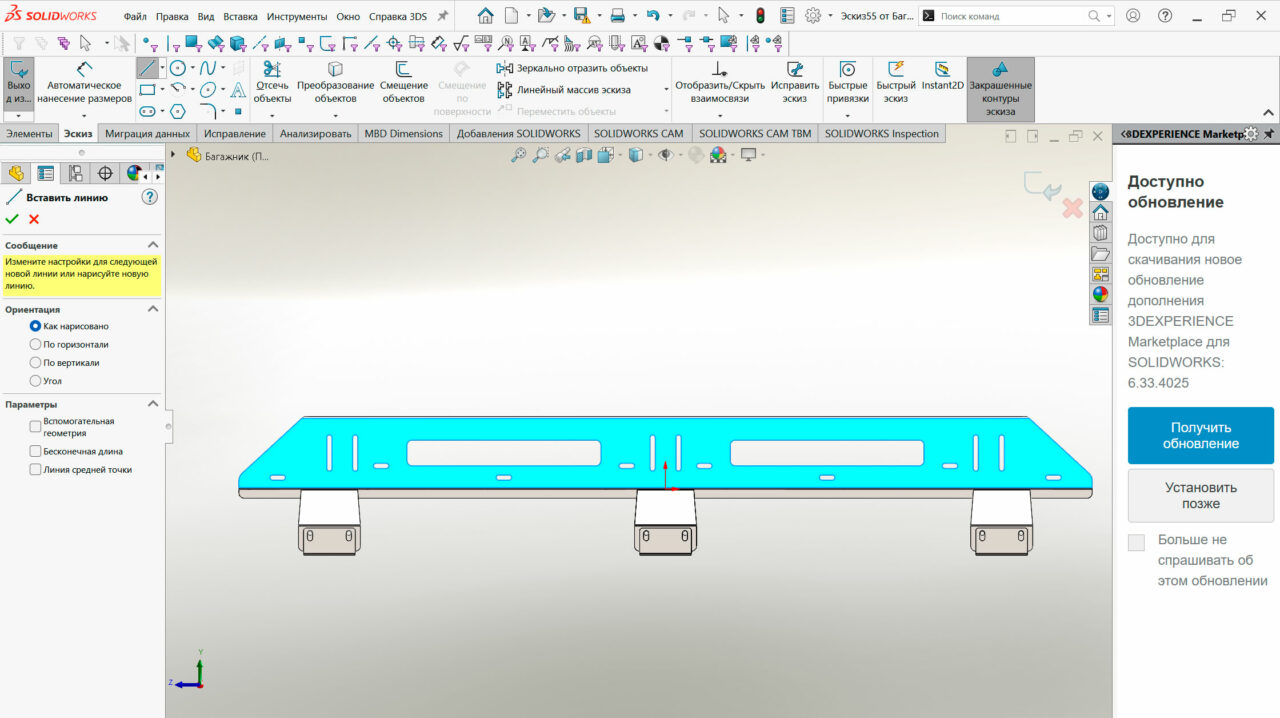
Task: Enable 'Бесконечная длина' checkbox
Action: 36,451
